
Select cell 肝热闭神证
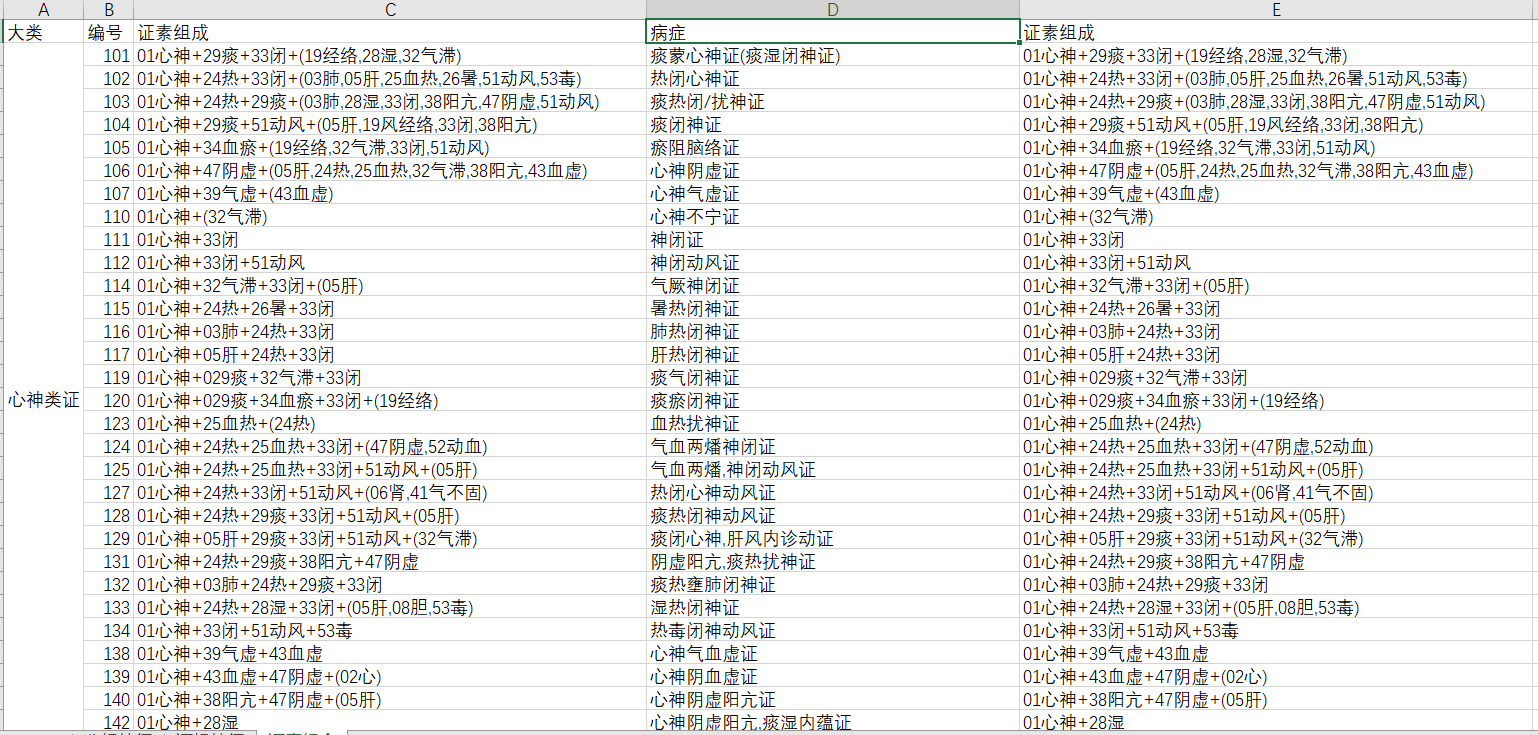pyautogui.click(x=833, y=355)
